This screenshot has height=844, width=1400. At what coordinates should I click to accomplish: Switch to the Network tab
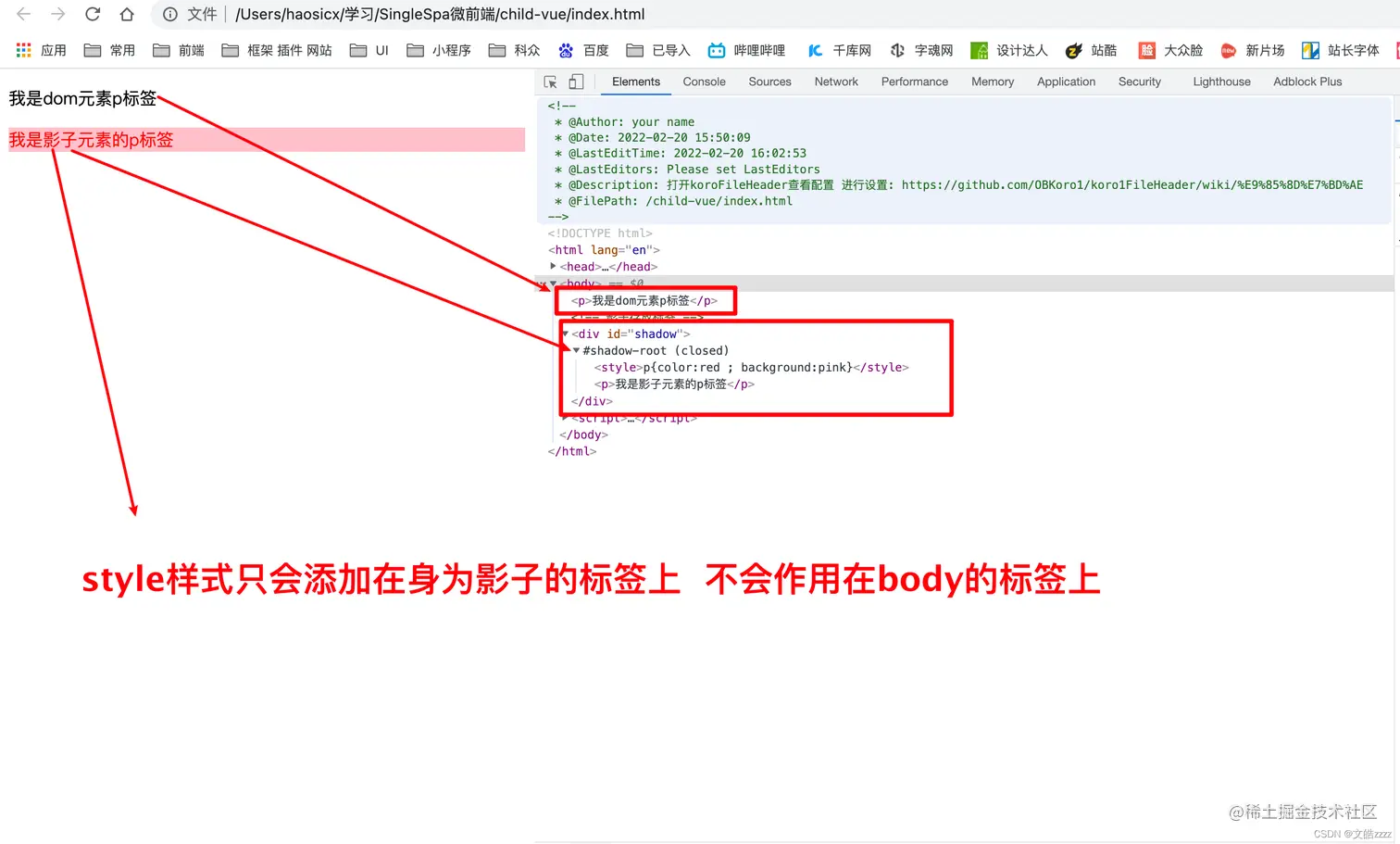(835, 82)
